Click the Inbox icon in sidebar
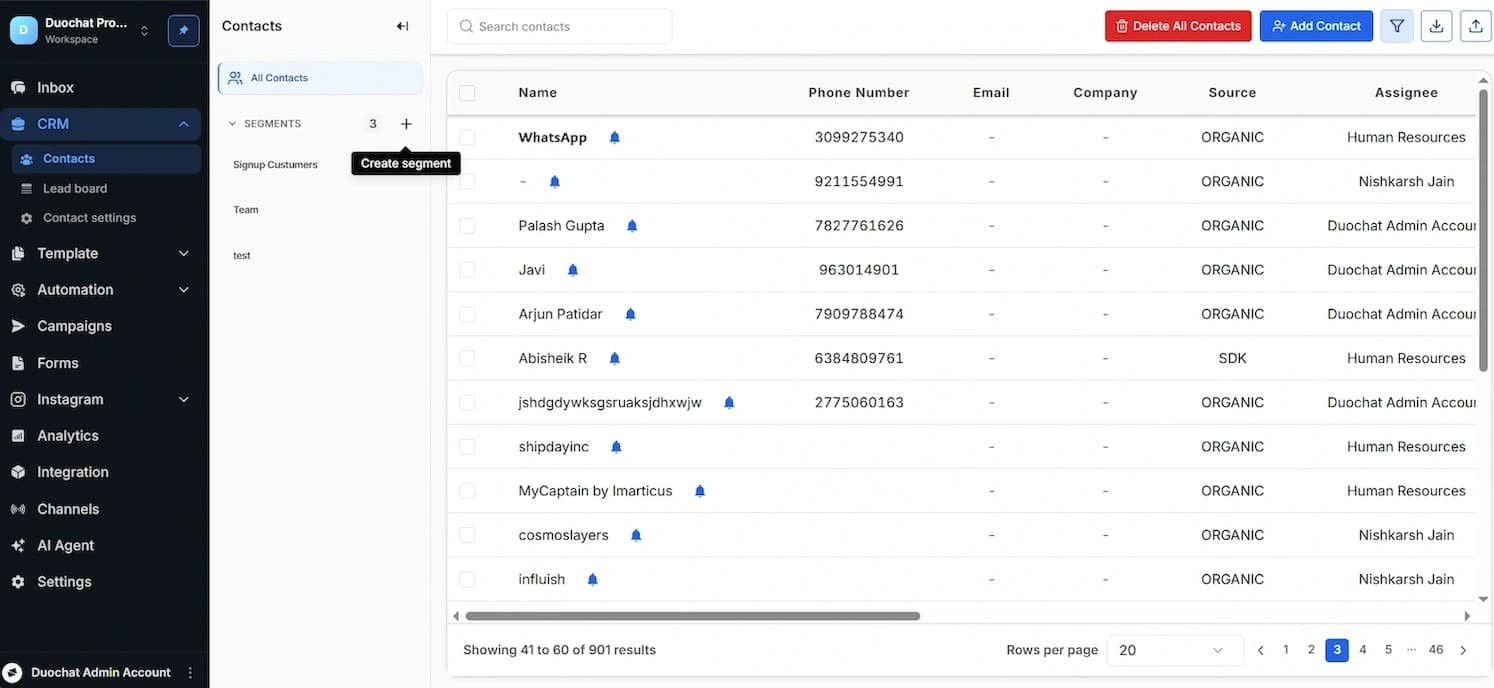This screenshot has width=1494, height=688. pyautogui.click(x=18, y=88)
